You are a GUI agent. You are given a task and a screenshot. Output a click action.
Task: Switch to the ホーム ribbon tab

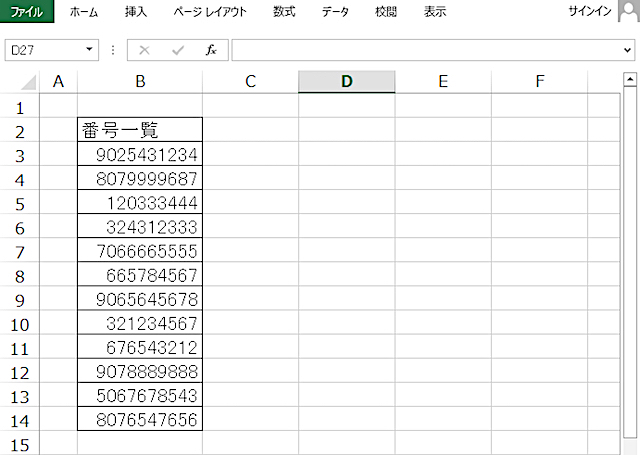pyautogui.click(x=84, y=12)
